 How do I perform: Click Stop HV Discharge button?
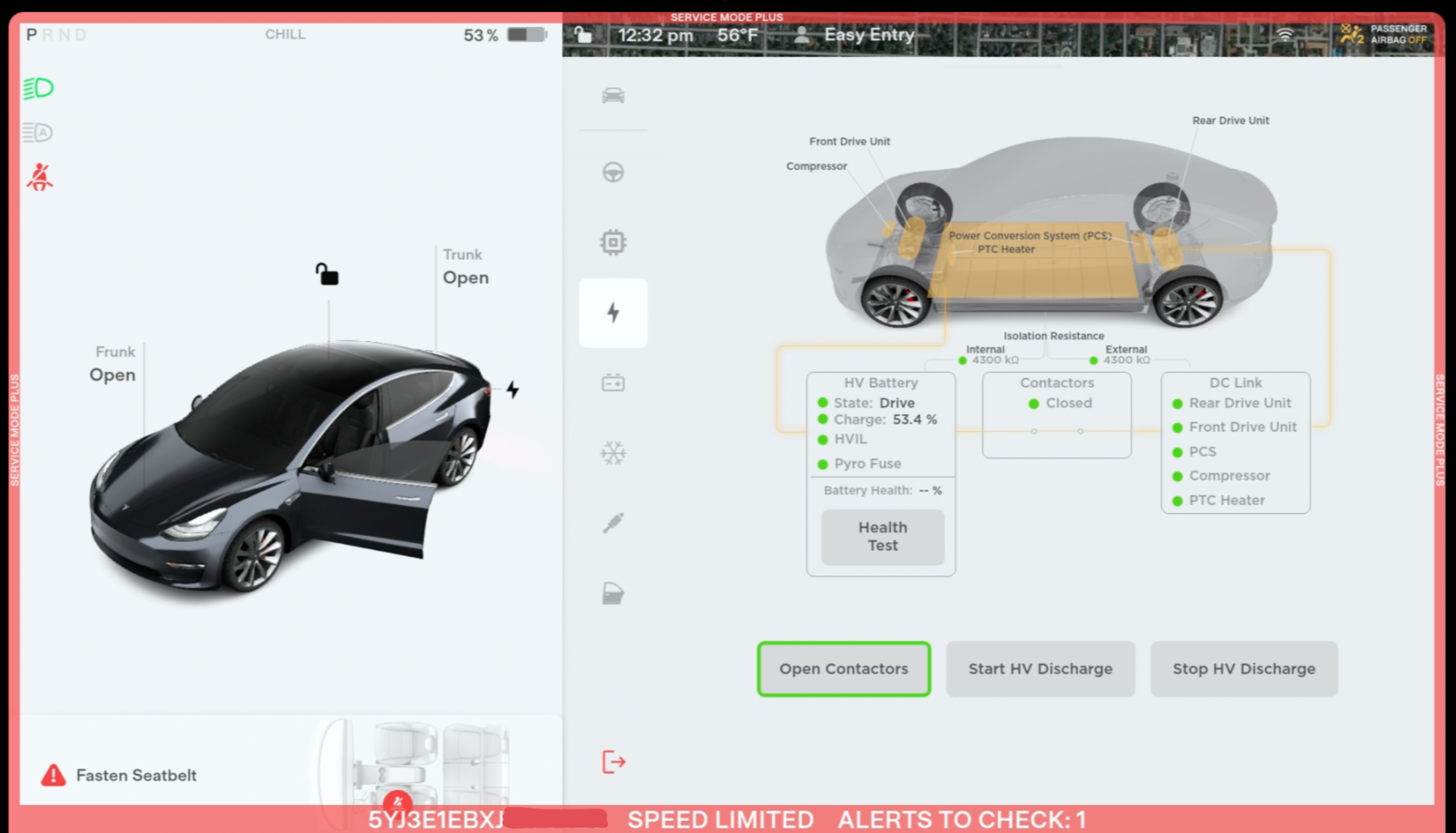point(1244,669)
